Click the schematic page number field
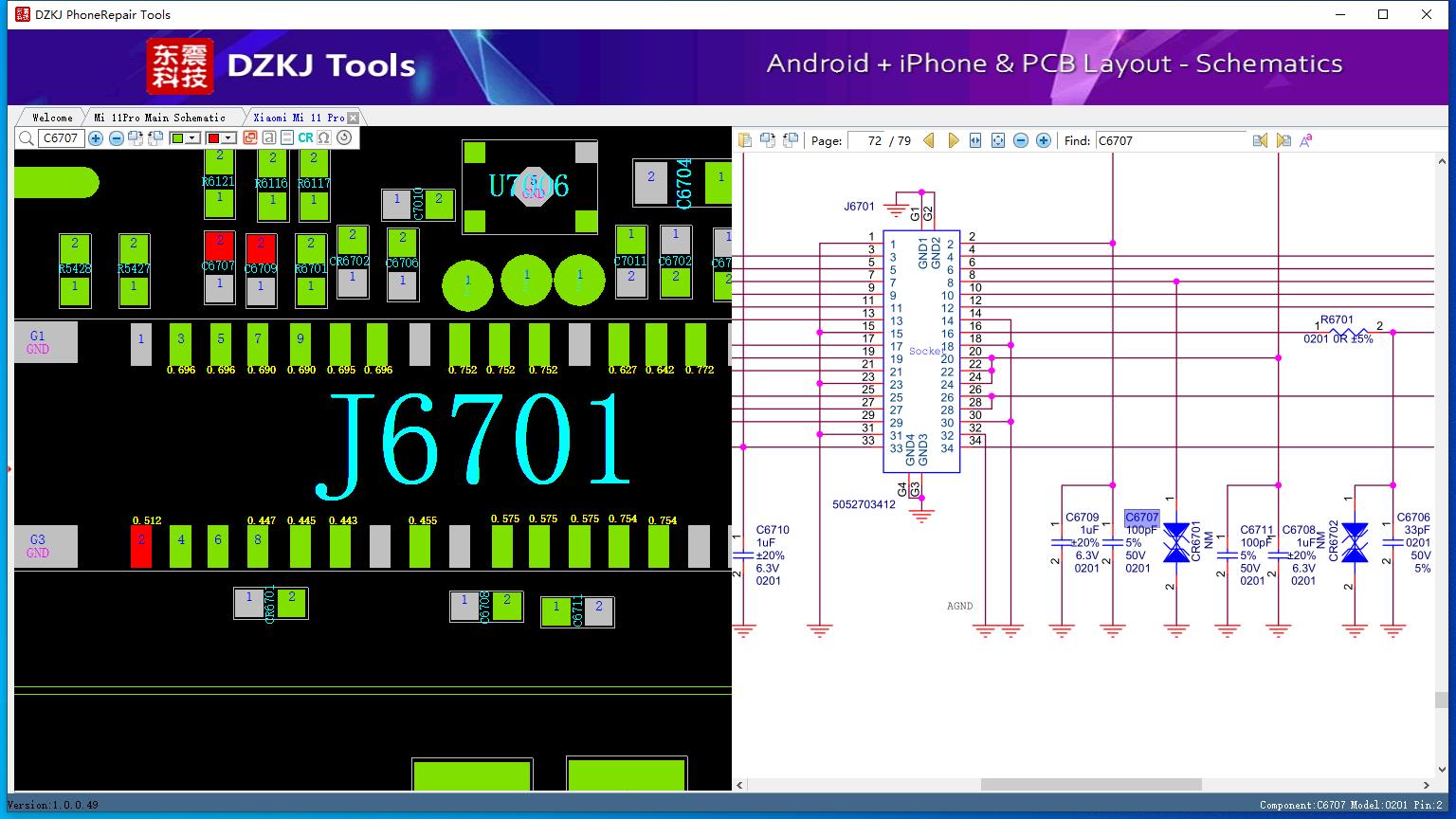The height and width of the screenshot is (819, 1456). point(865,140)
